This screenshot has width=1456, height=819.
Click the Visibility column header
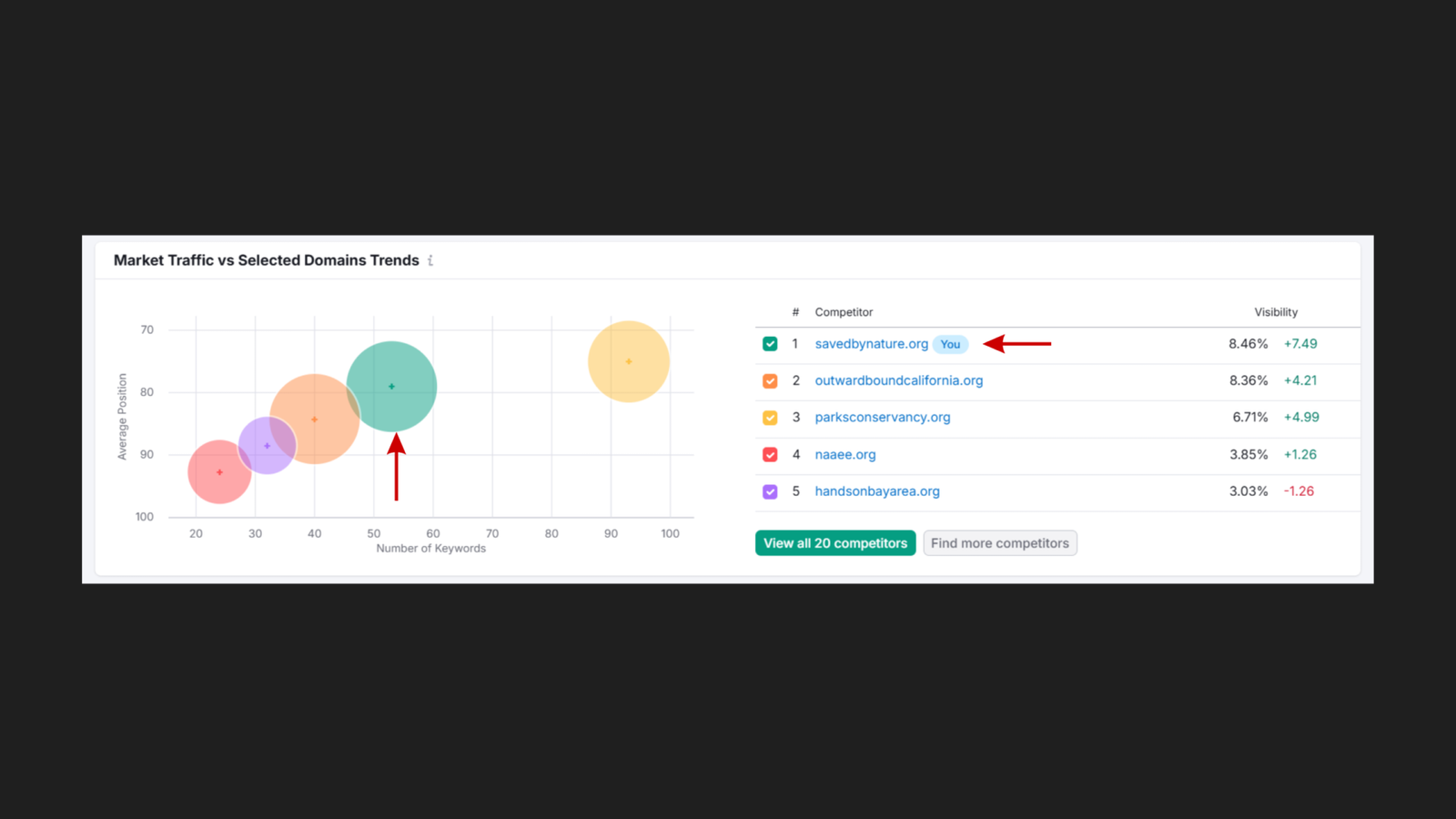pyautogui.click(x=1276, y=312)
